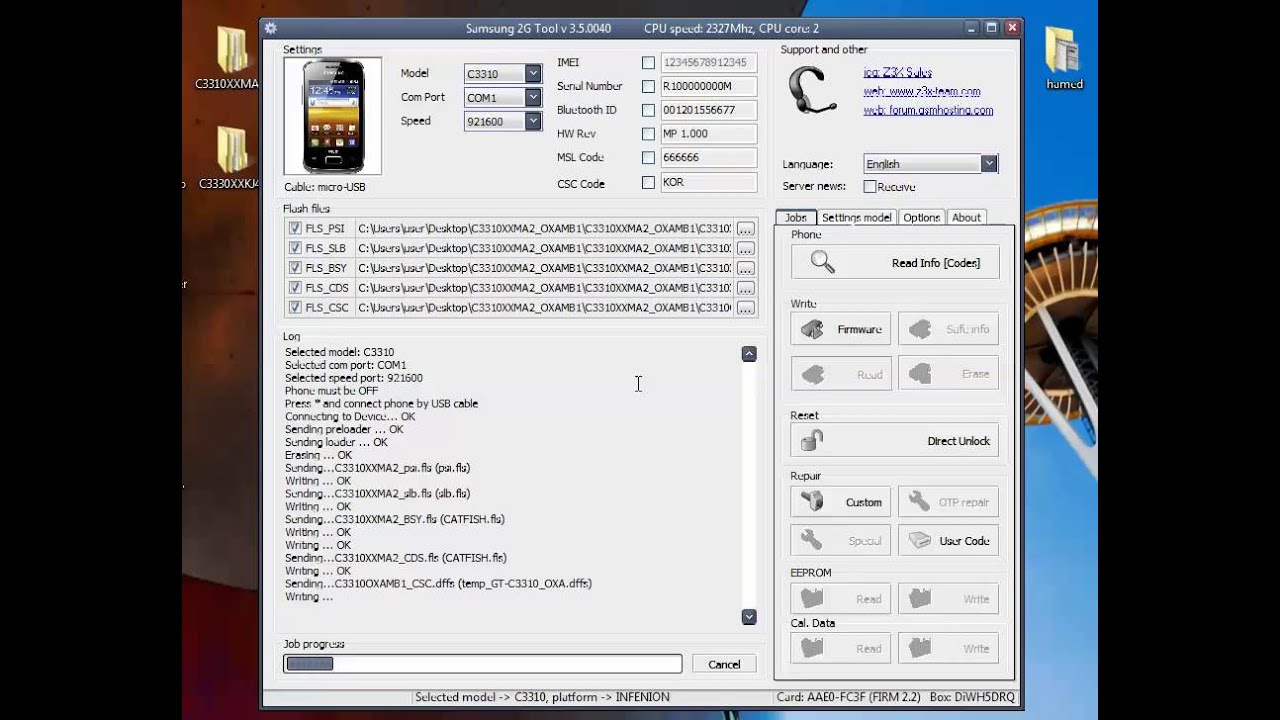Open the forum.gsmhosting.com link
Image resolution: width=1280 pixels, height=720 pixels.
[928, 110]
